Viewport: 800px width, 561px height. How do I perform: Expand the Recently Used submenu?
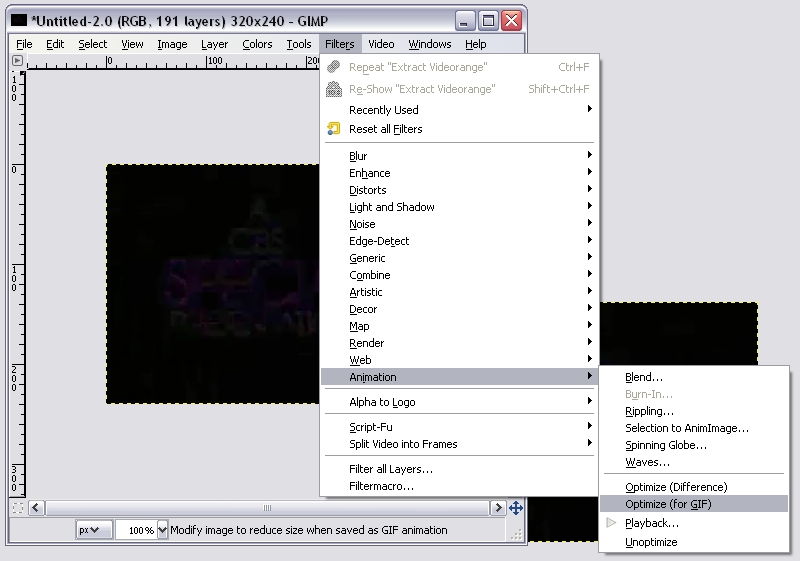coord(459,110)
